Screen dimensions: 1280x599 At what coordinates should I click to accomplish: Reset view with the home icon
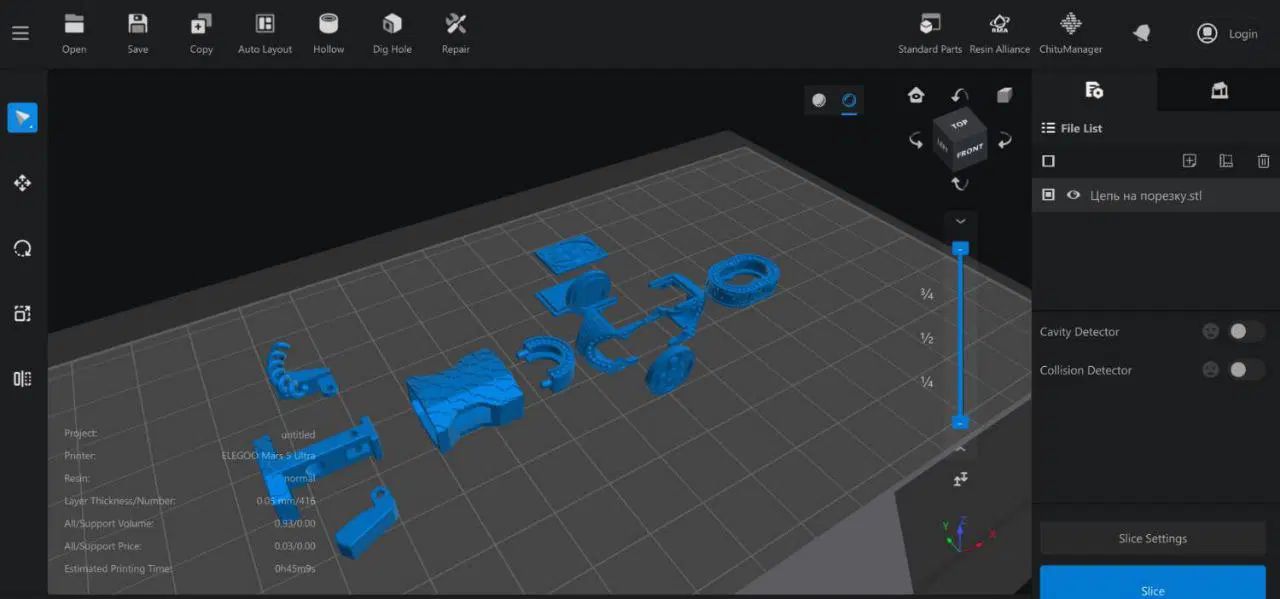coord(916,95)
